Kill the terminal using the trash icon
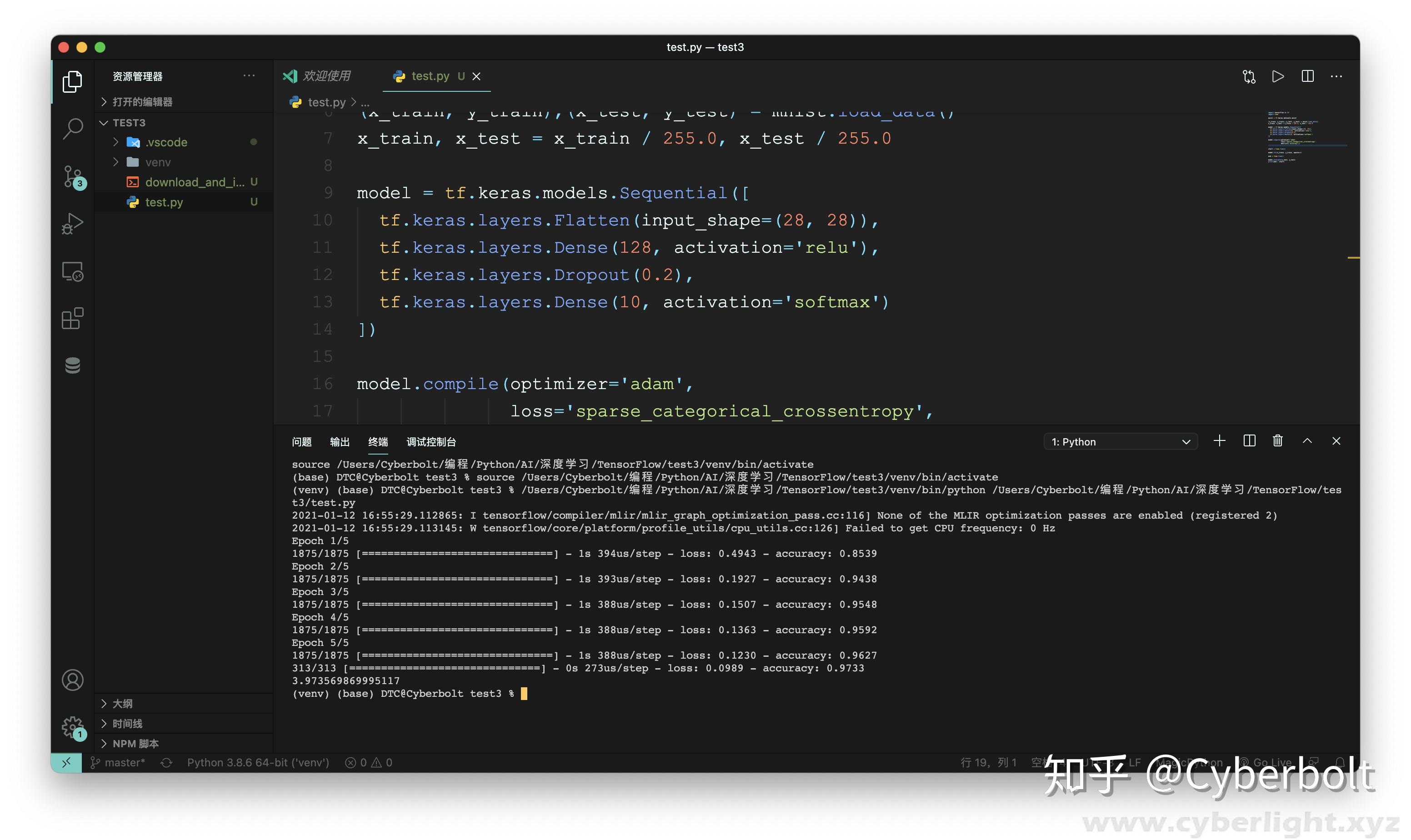1411x840 pixels. (1277, 441)
